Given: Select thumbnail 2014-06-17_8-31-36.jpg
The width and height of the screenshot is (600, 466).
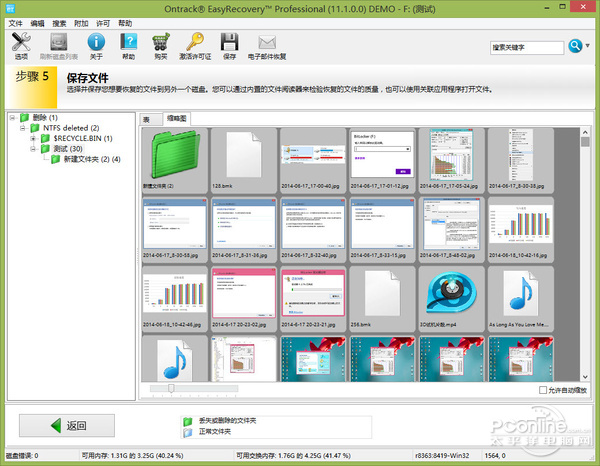Looking at the screenshot, I should (x=244, y=229).
